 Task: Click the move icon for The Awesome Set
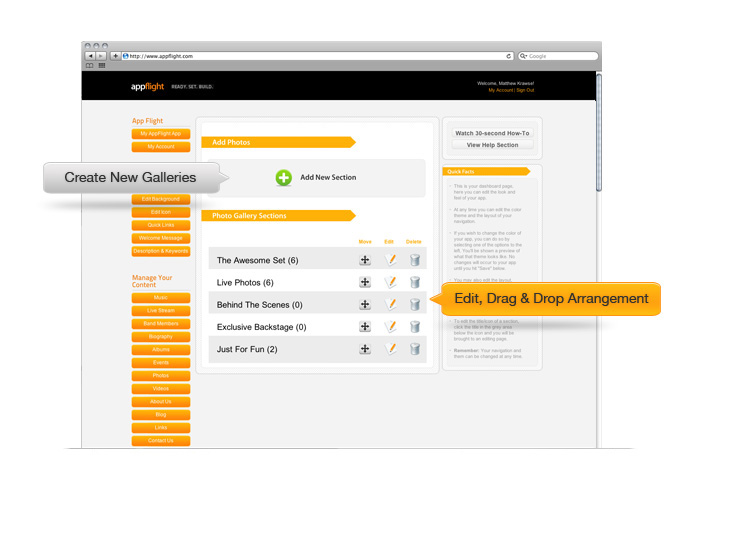point(365,260)
